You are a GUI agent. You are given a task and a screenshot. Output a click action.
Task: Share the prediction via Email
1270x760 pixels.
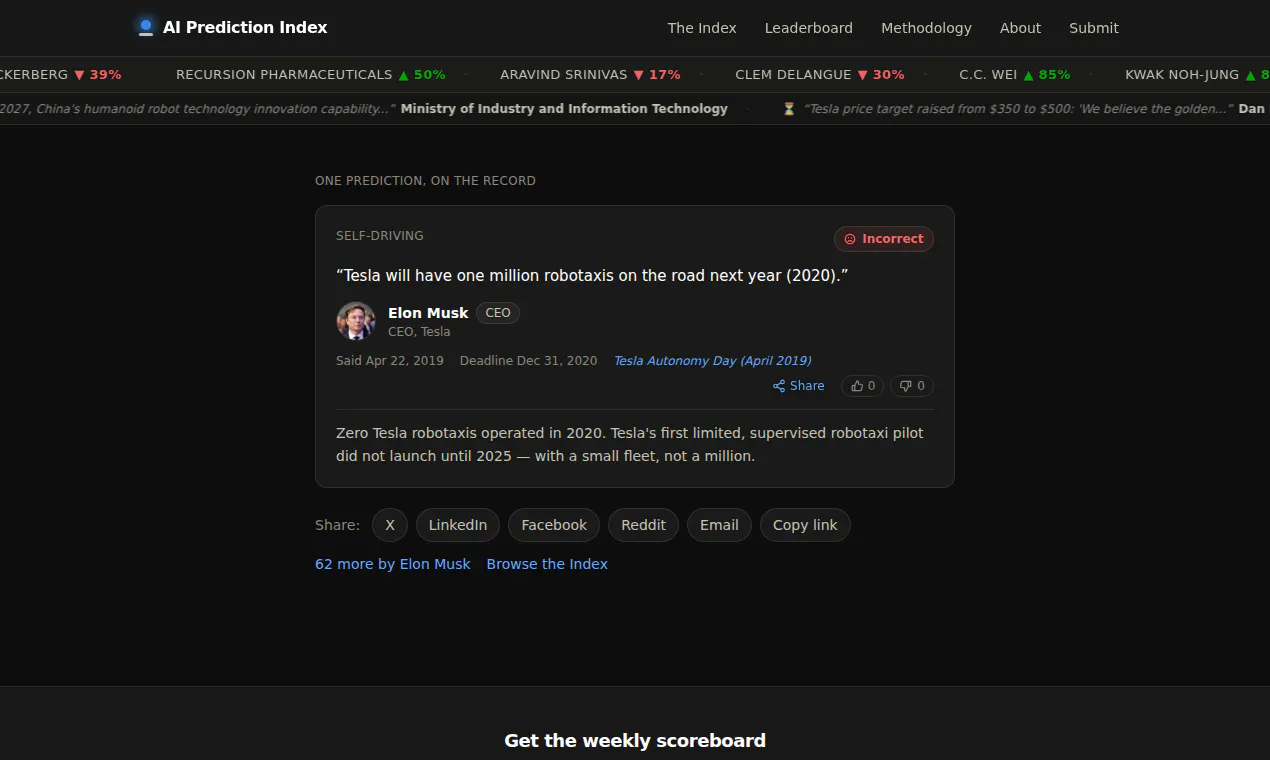tap(719, 525)
